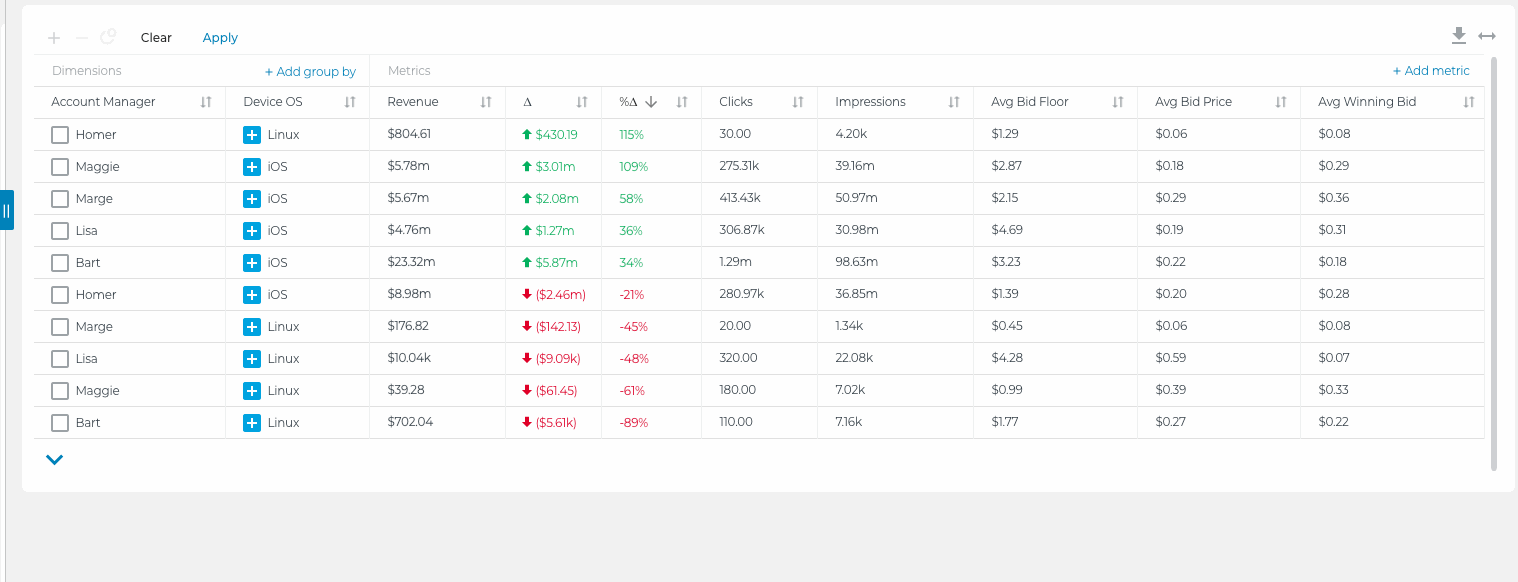The height and width of the screenshot is (582, 1518).
Task: Click the Clicks value 413.43k
Action: [740, 198]
